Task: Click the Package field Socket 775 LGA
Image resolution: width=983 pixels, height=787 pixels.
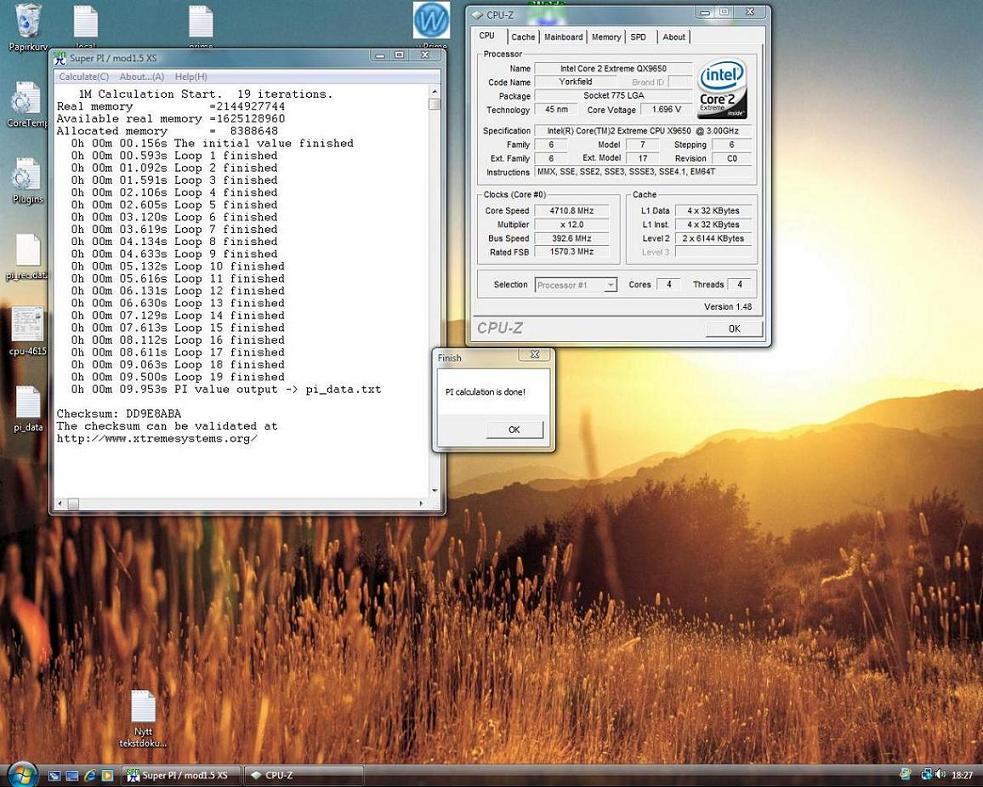Action: (613, 95)
